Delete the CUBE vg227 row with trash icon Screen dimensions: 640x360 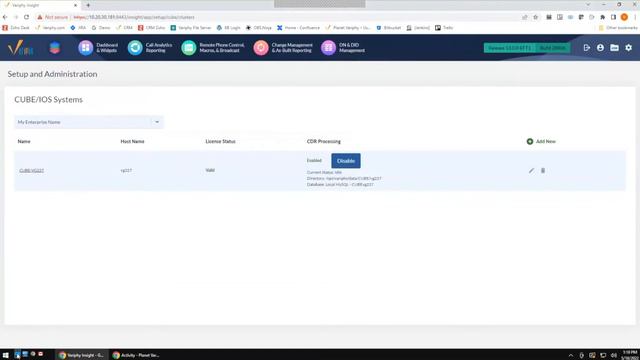click(x=543, y=171)
